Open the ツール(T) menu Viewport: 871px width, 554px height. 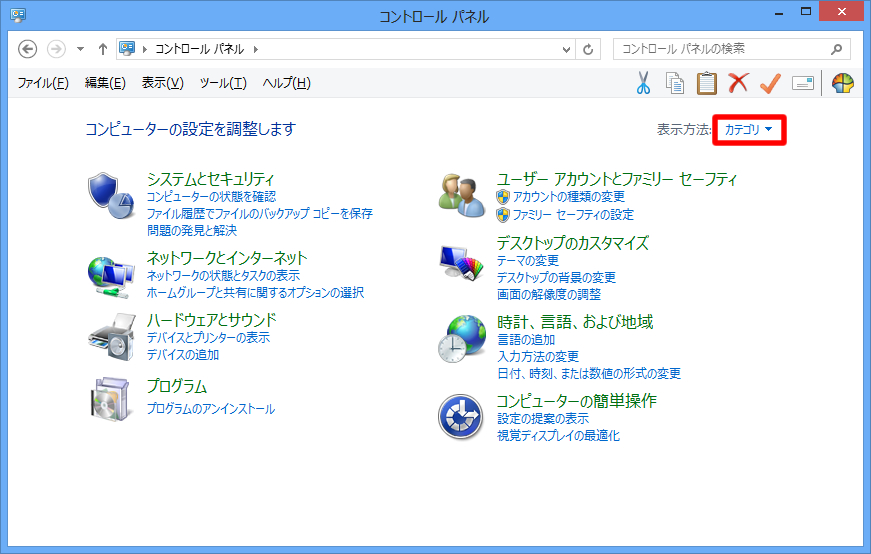tap(223, 83)
